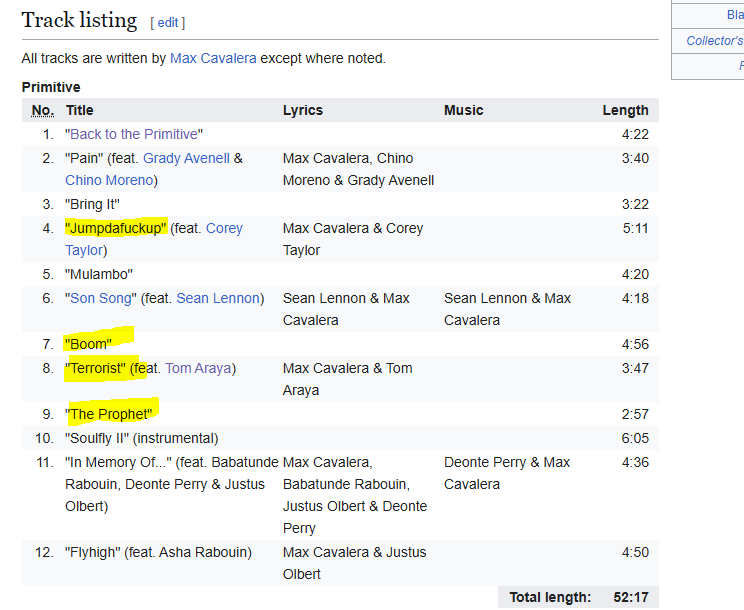Click the "Mulambo" track title

click(99, 275)
